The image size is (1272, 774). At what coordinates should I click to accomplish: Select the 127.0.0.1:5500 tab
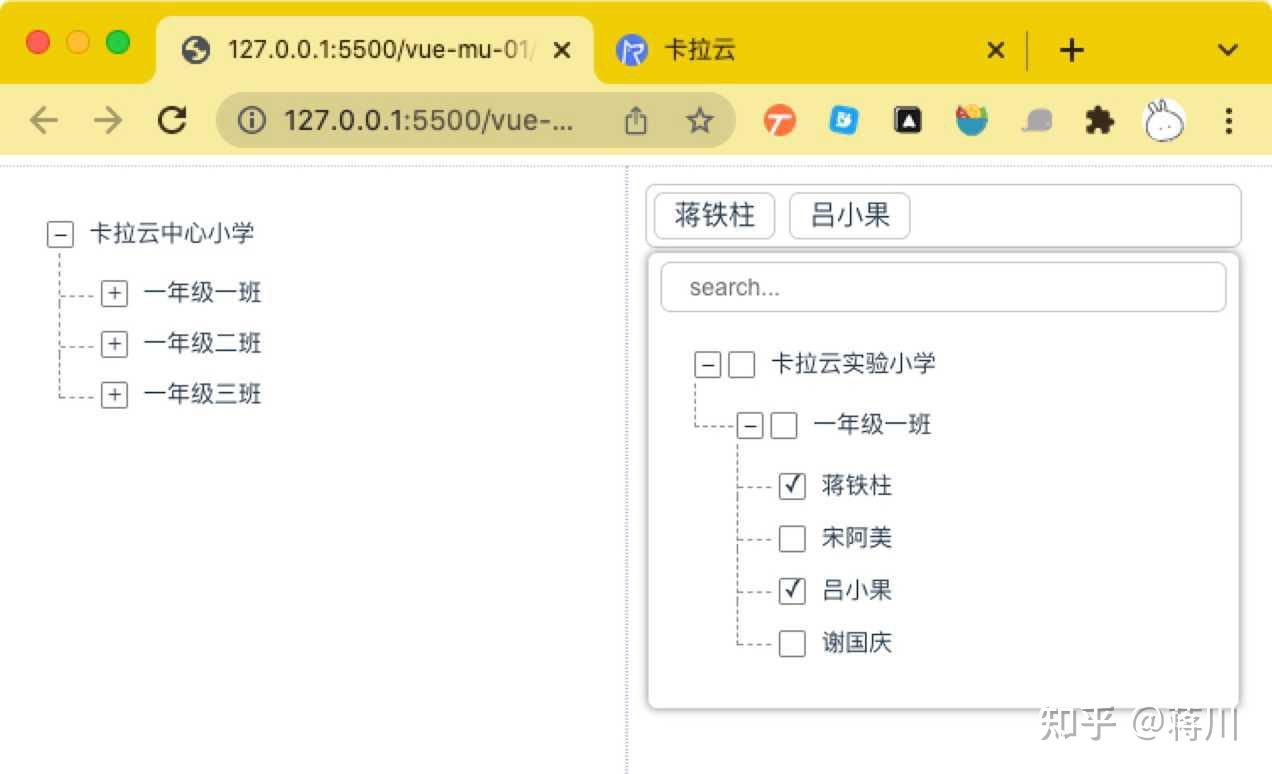[380, 50]
